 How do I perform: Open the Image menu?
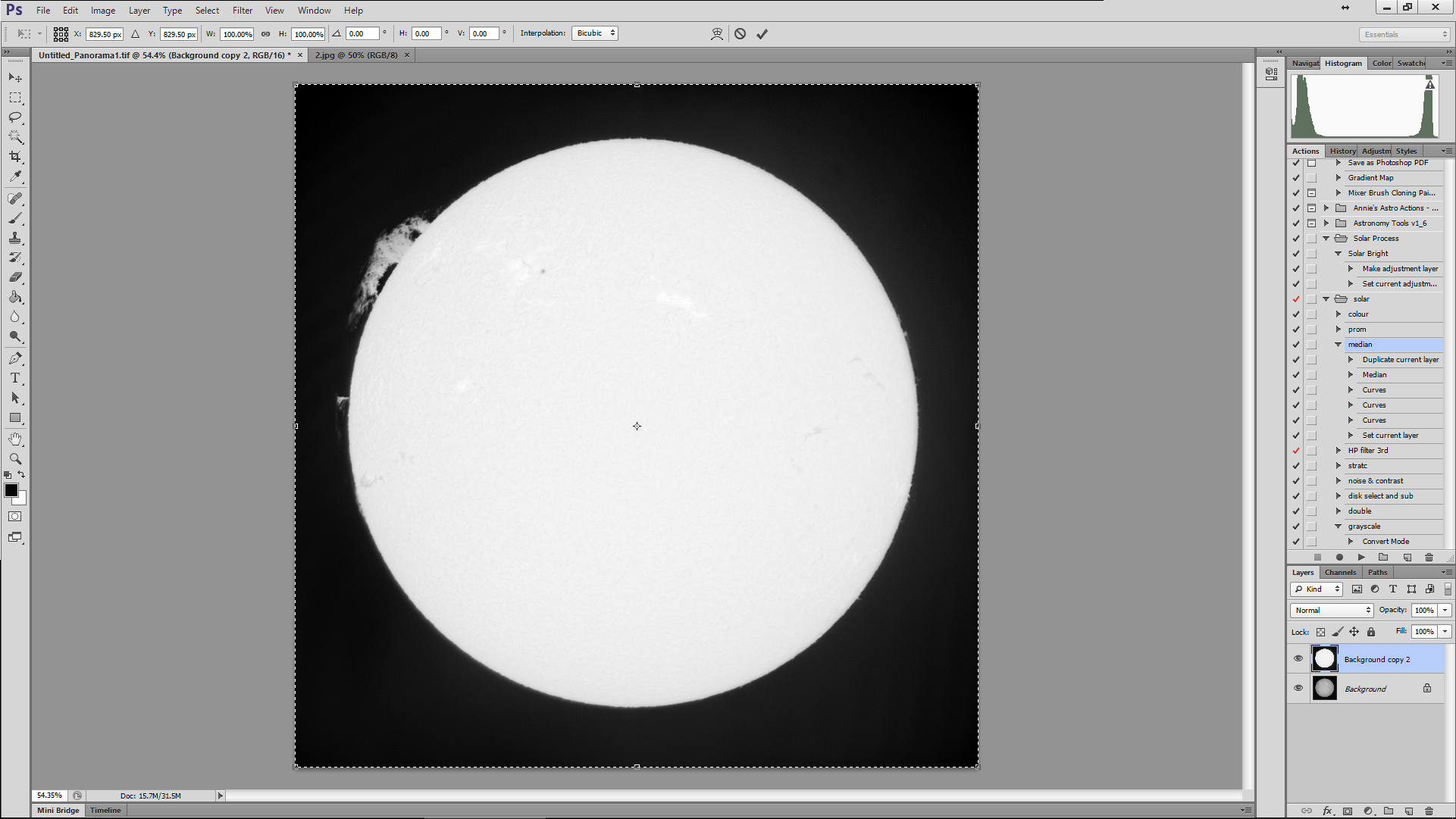coord(103,11)
